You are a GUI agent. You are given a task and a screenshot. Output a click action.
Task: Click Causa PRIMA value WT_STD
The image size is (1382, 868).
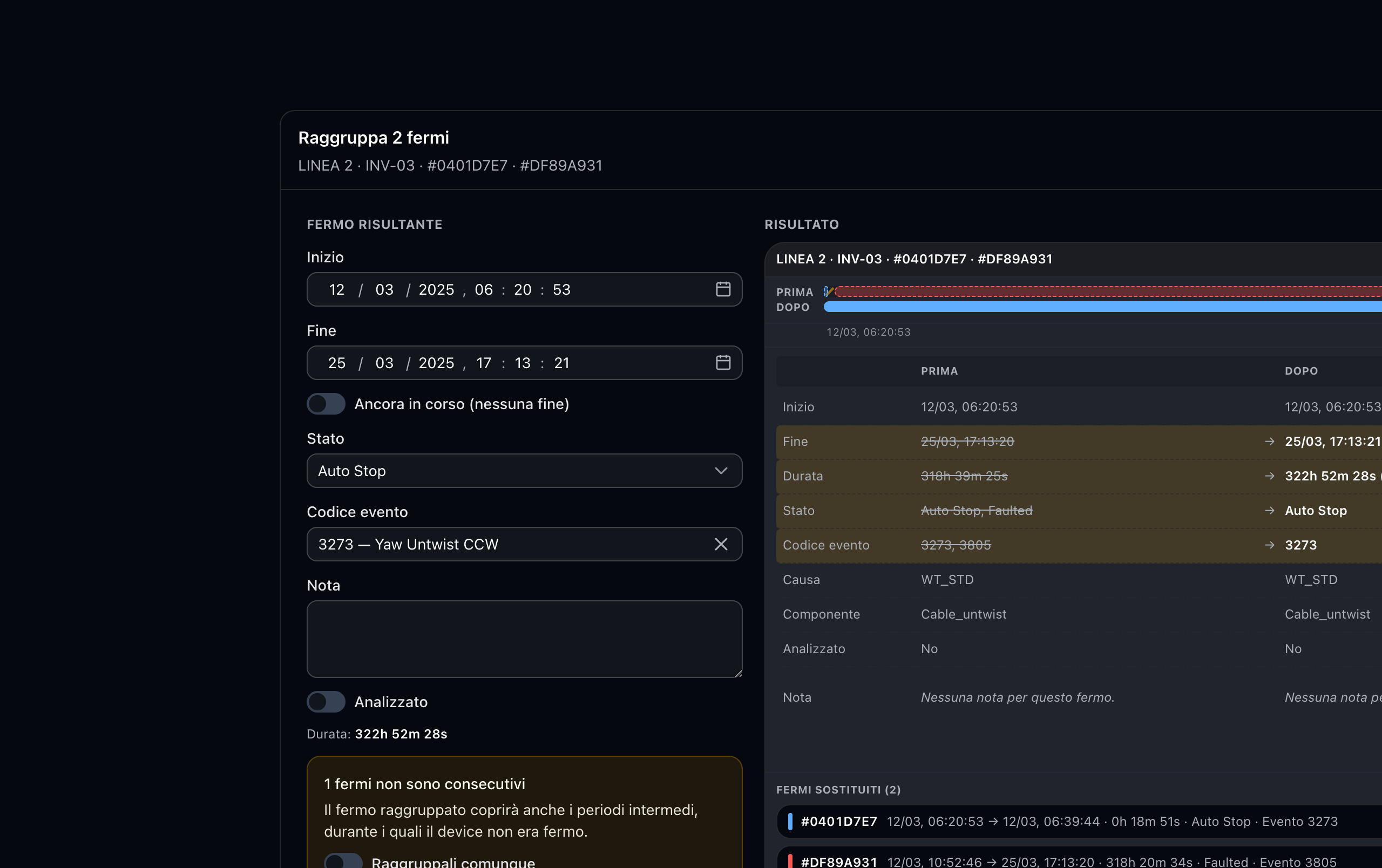(947, 579)
